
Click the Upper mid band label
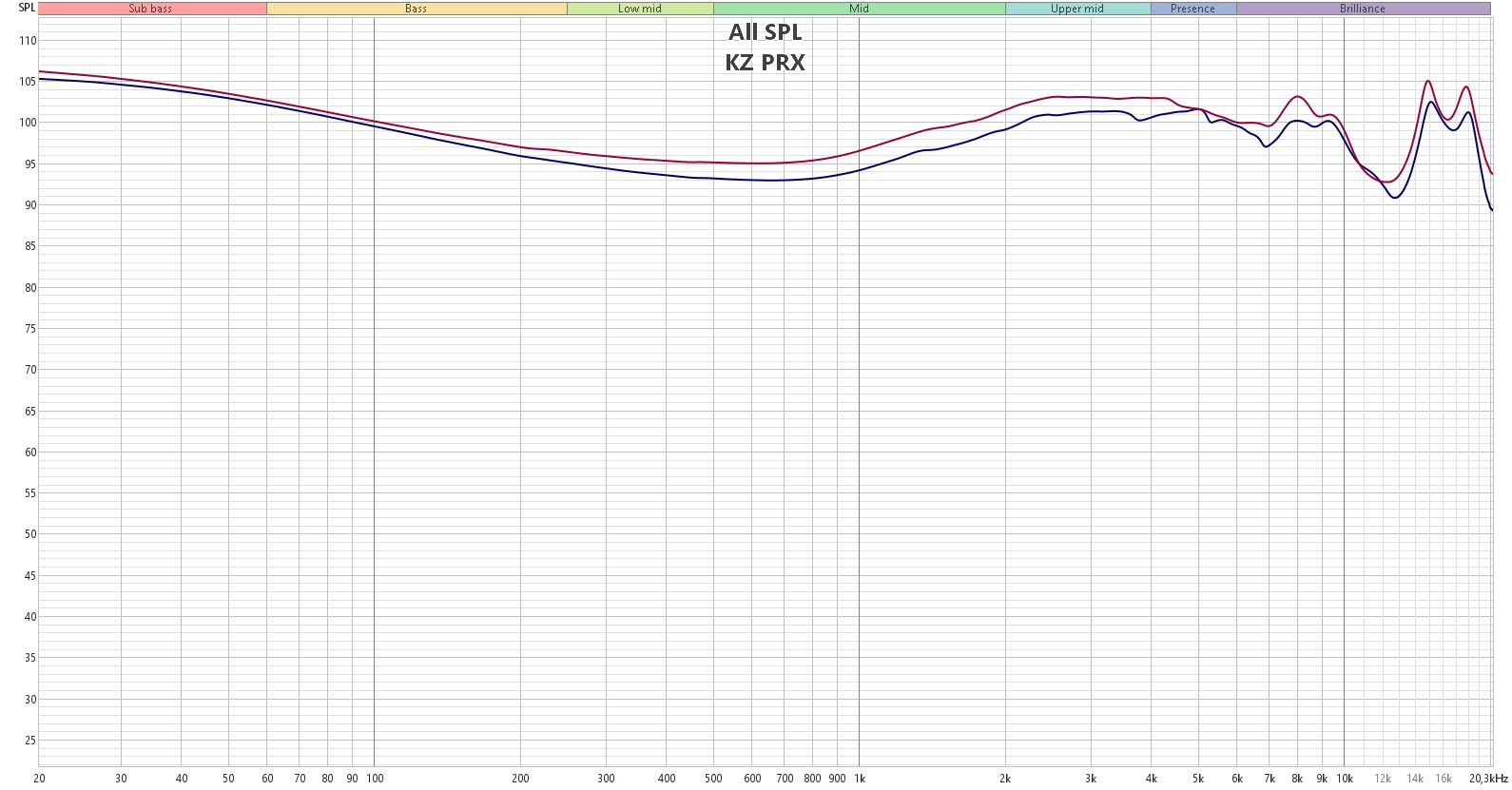click(x=1077, y=9)
